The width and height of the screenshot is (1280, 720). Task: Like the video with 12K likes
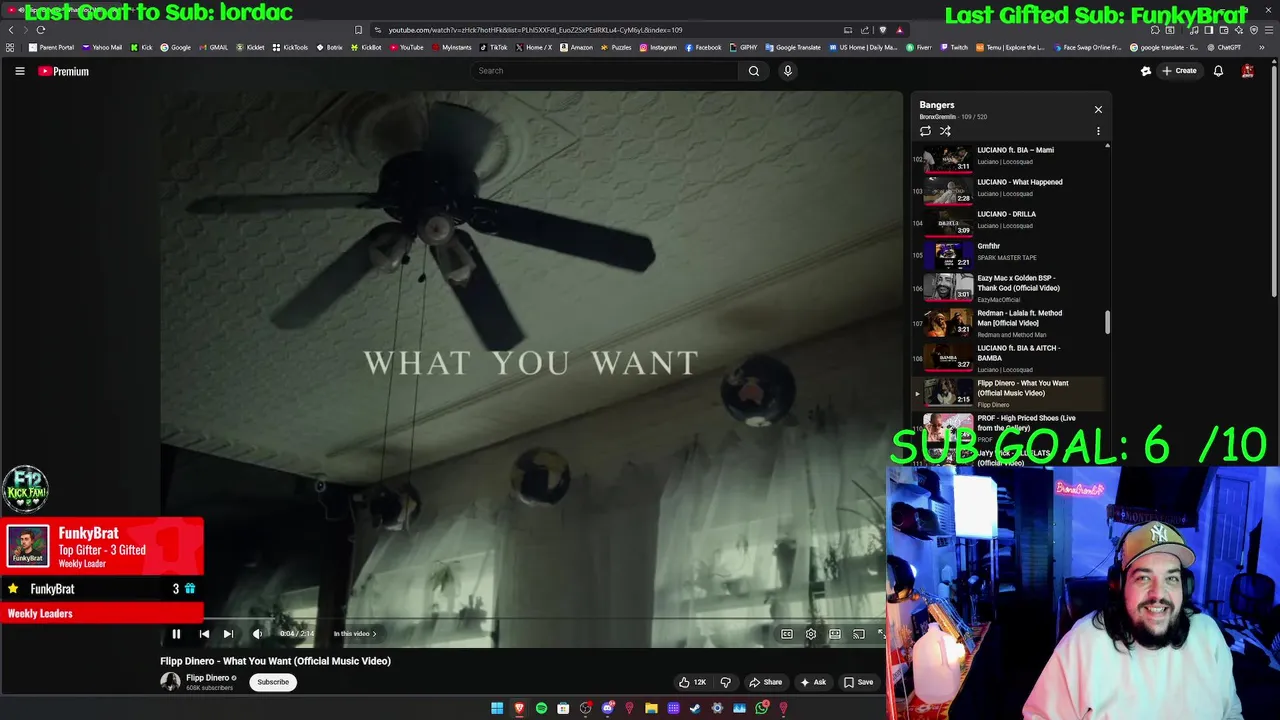pos(692,682)
